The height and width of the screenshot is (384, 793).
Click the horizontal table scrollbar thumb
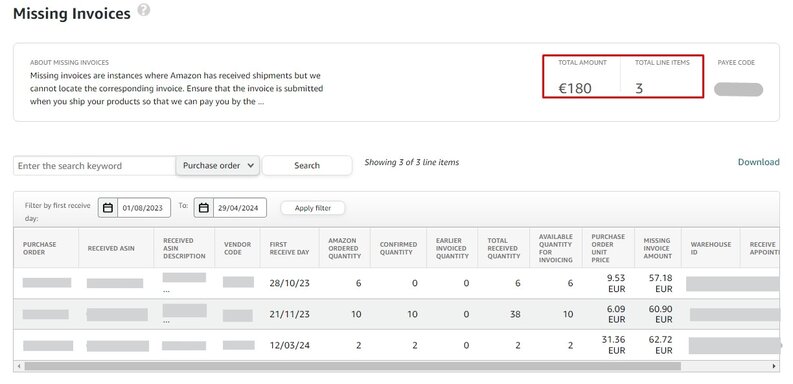(x=353, y=366)
